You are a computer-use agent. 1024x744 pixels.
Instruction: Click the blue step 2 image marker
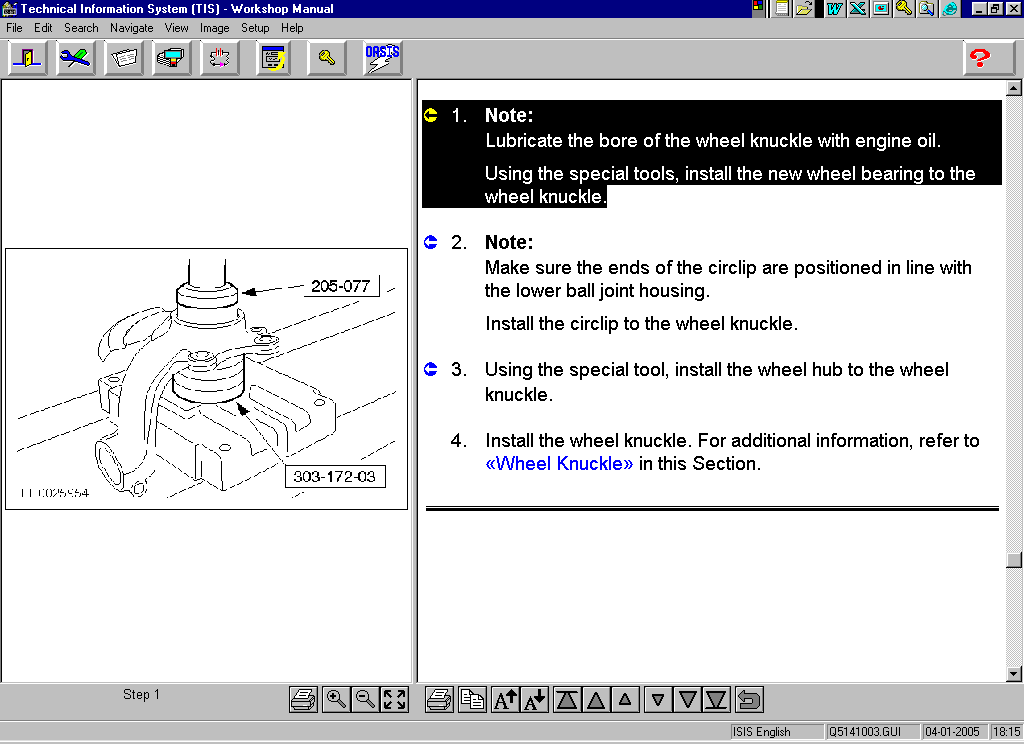pyautogui.click(x=430, y=242)
